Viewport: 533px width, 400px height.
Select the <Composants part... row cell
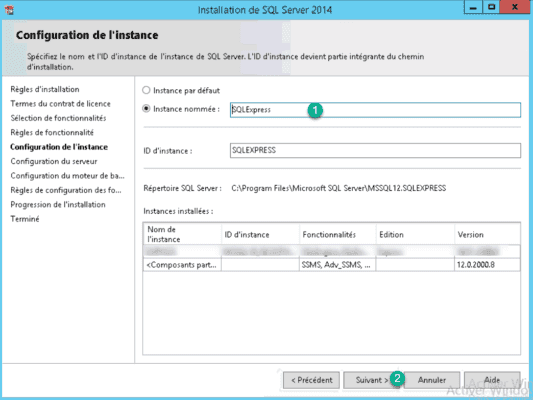pyautogui.click(x=183, y=265)
